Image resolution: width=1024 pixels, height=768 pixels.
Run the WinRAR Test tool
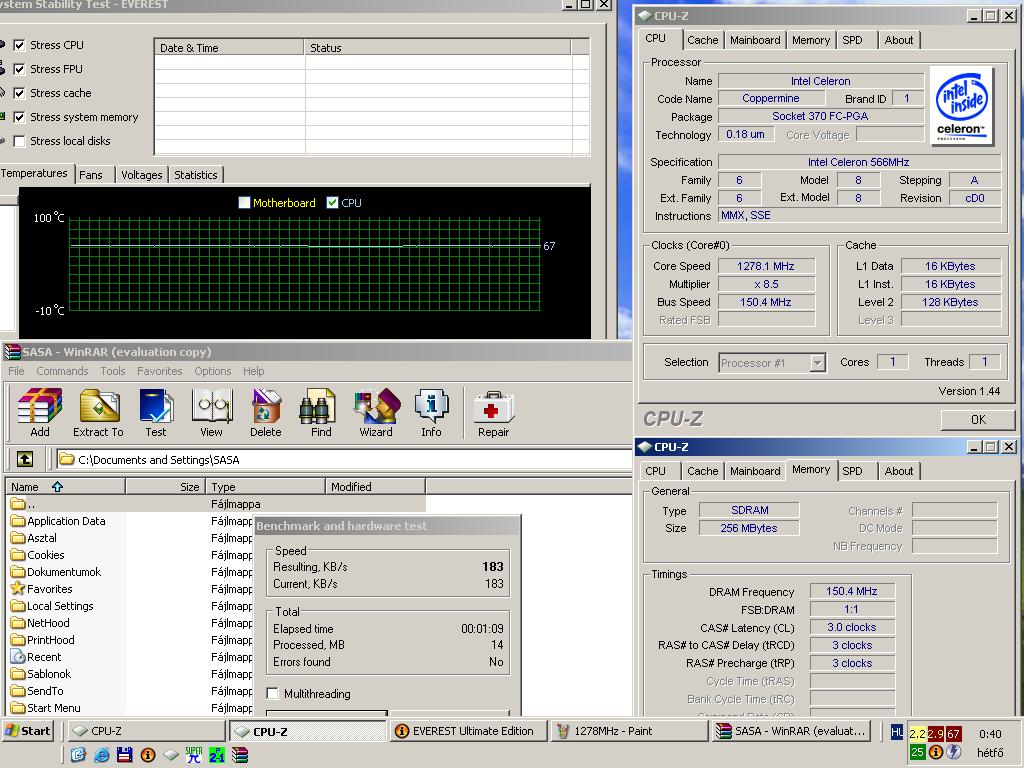[x=155, y=412]
